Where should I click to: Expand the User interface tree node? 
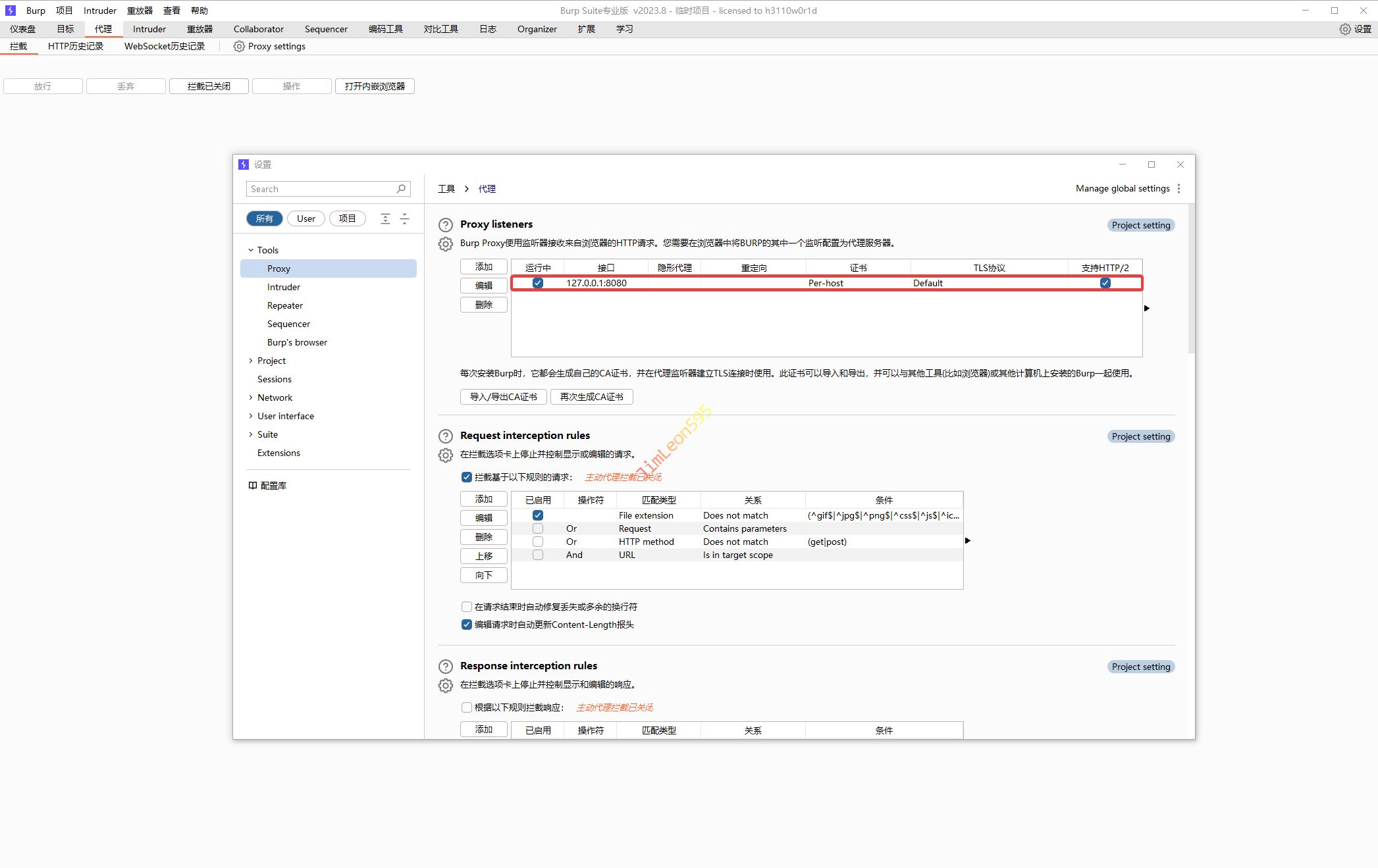pos(251,416)
